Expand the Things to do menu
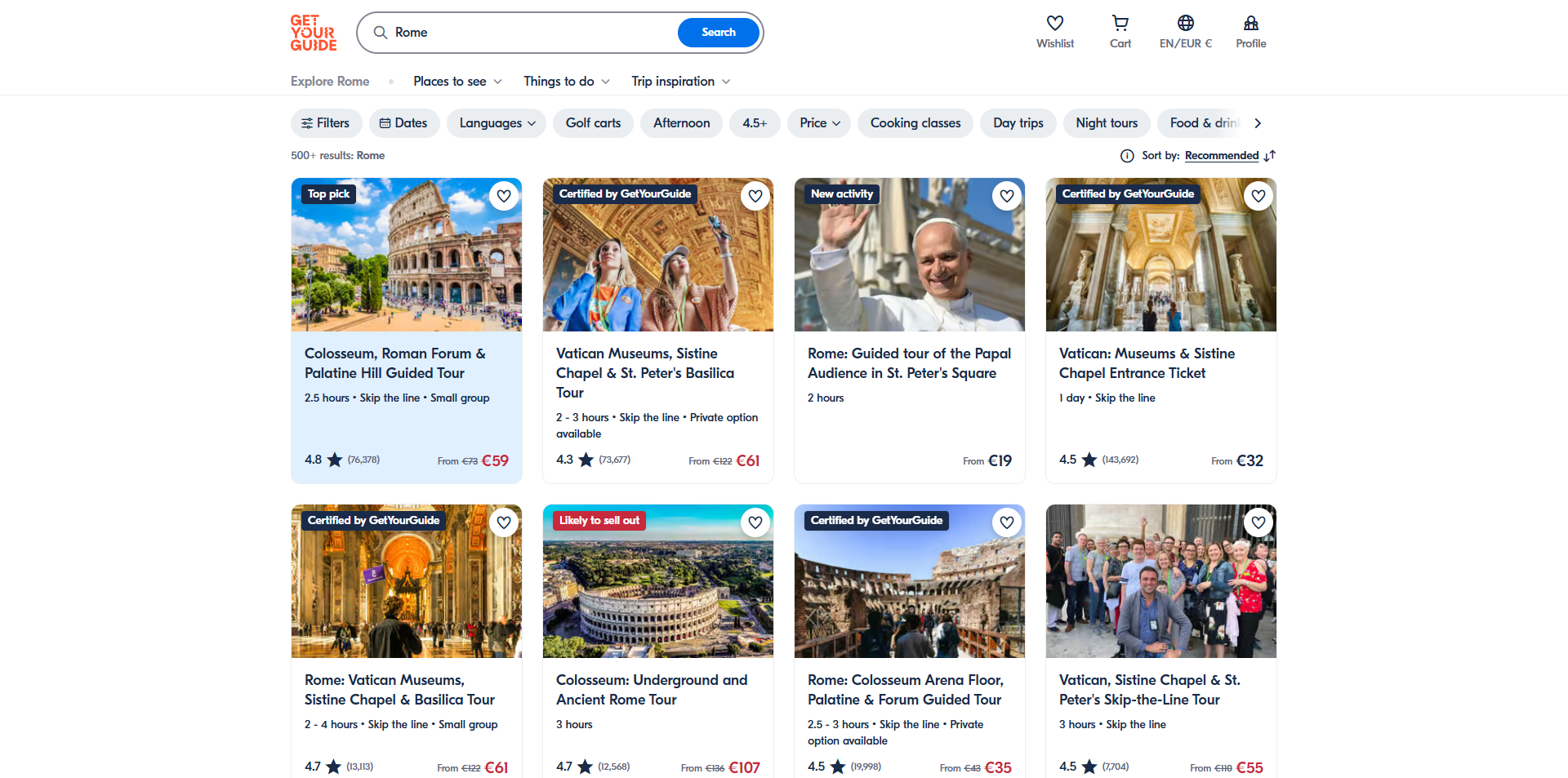1568x778 pixels. coord(567,82)
